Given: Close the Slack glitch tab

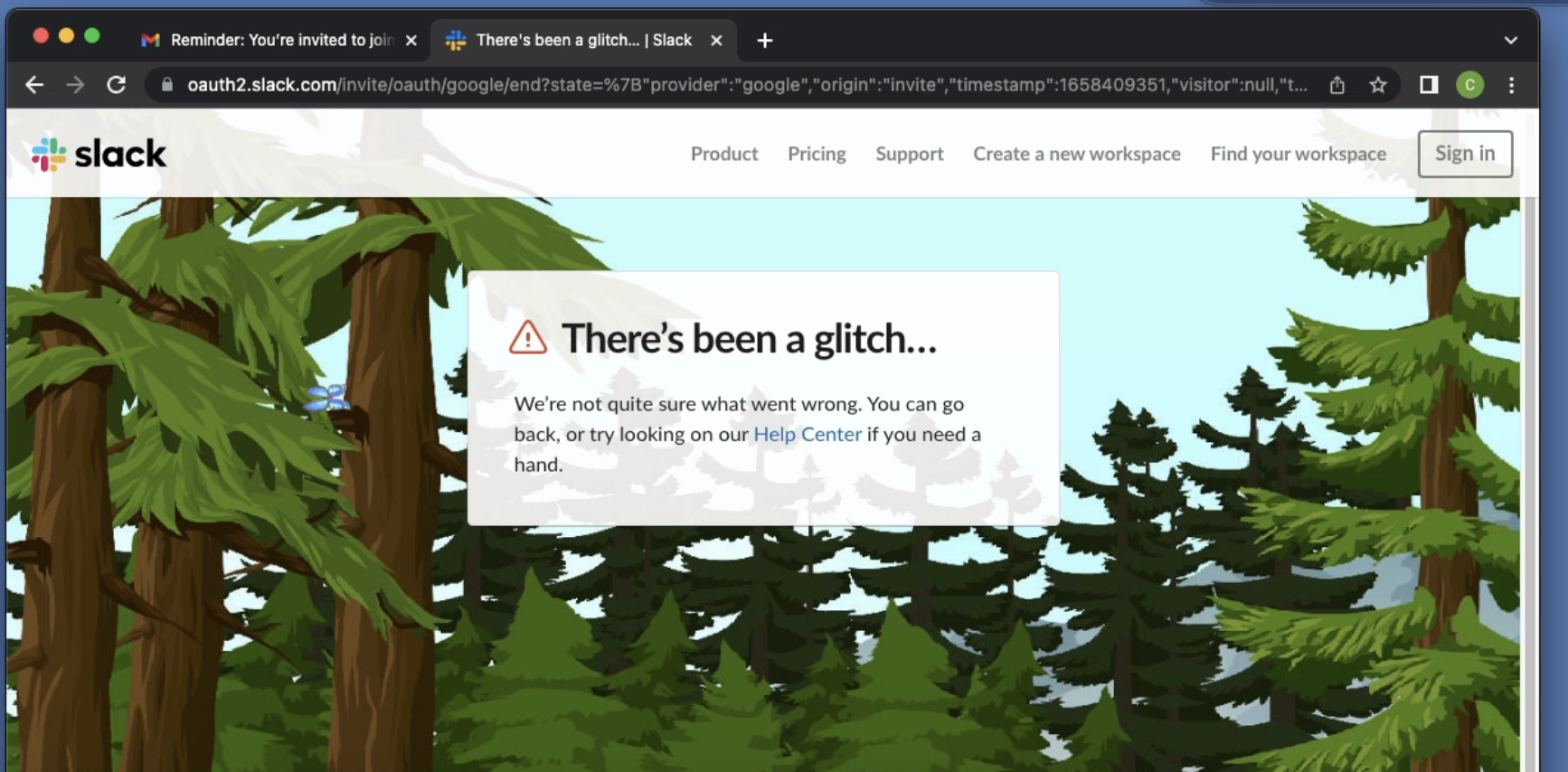Looking at the screenshot, I should point(716,40).
